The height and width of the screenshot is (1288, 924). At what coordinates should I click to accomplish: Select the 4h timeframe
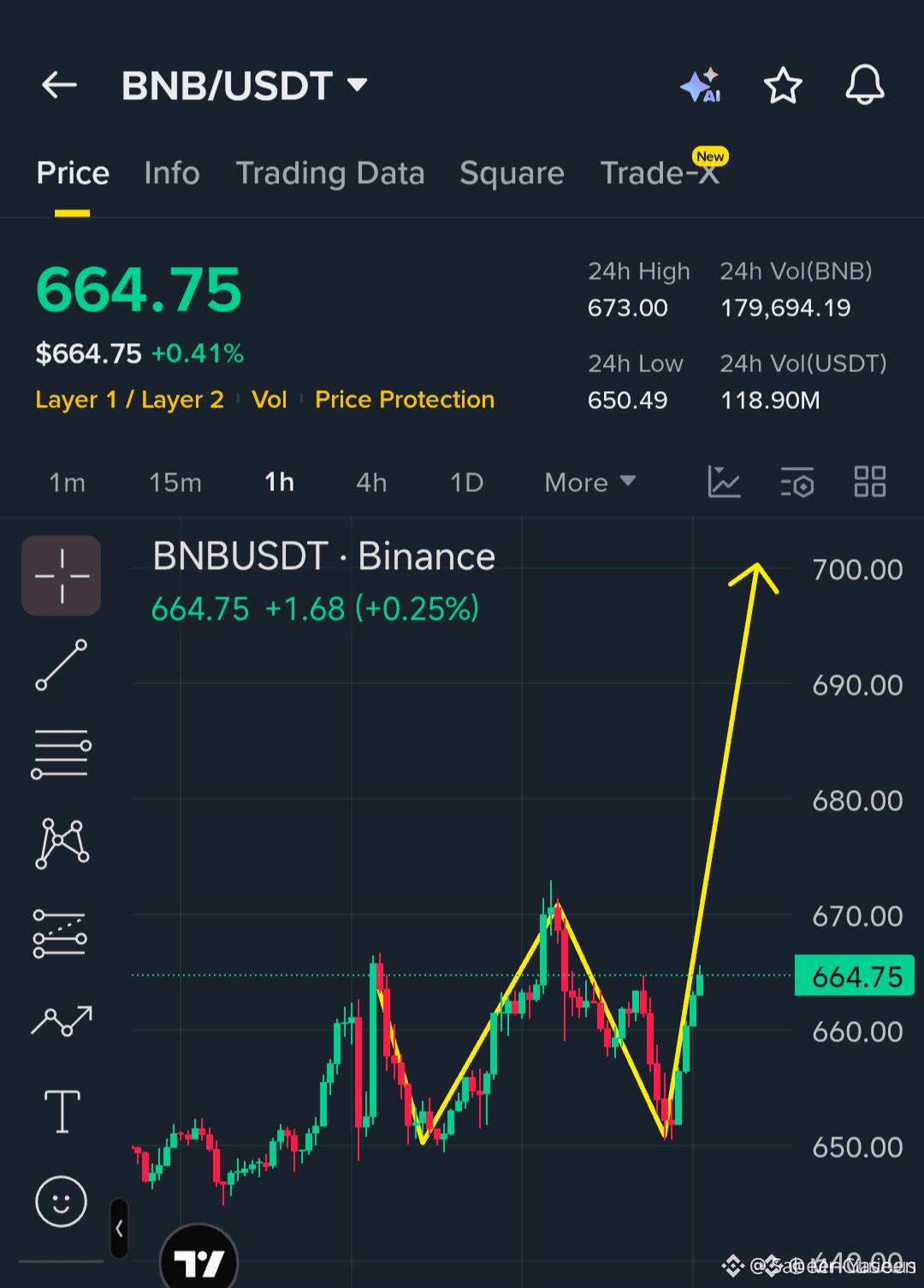click(371, 483)
